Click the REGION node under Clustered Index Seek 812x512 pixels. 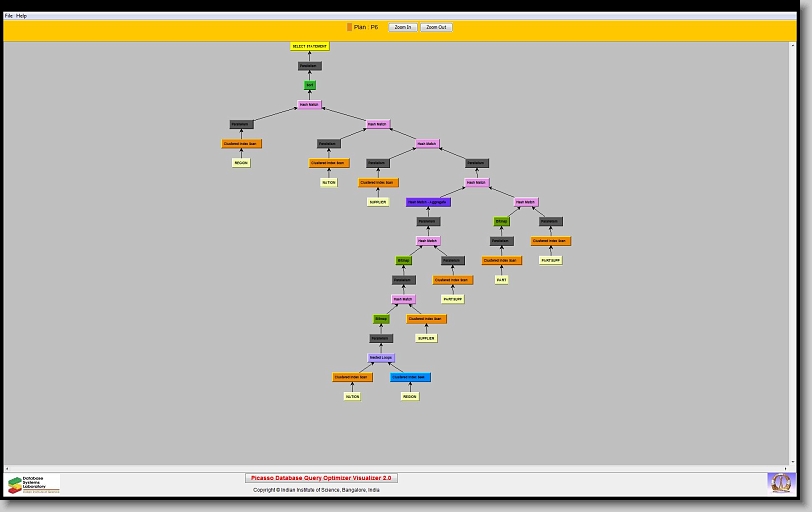(410, 396)
